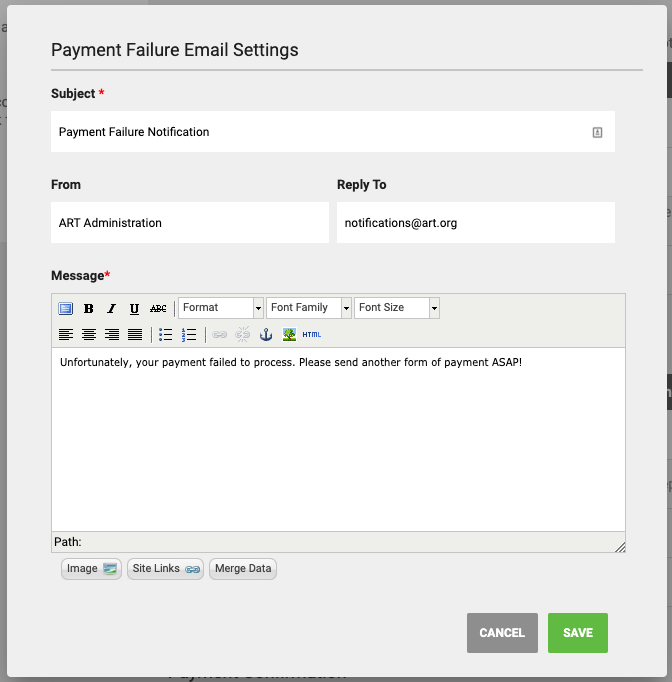Toggle the fullscreen editor icon
Viewport: 672px width, 682px height.
66,308
